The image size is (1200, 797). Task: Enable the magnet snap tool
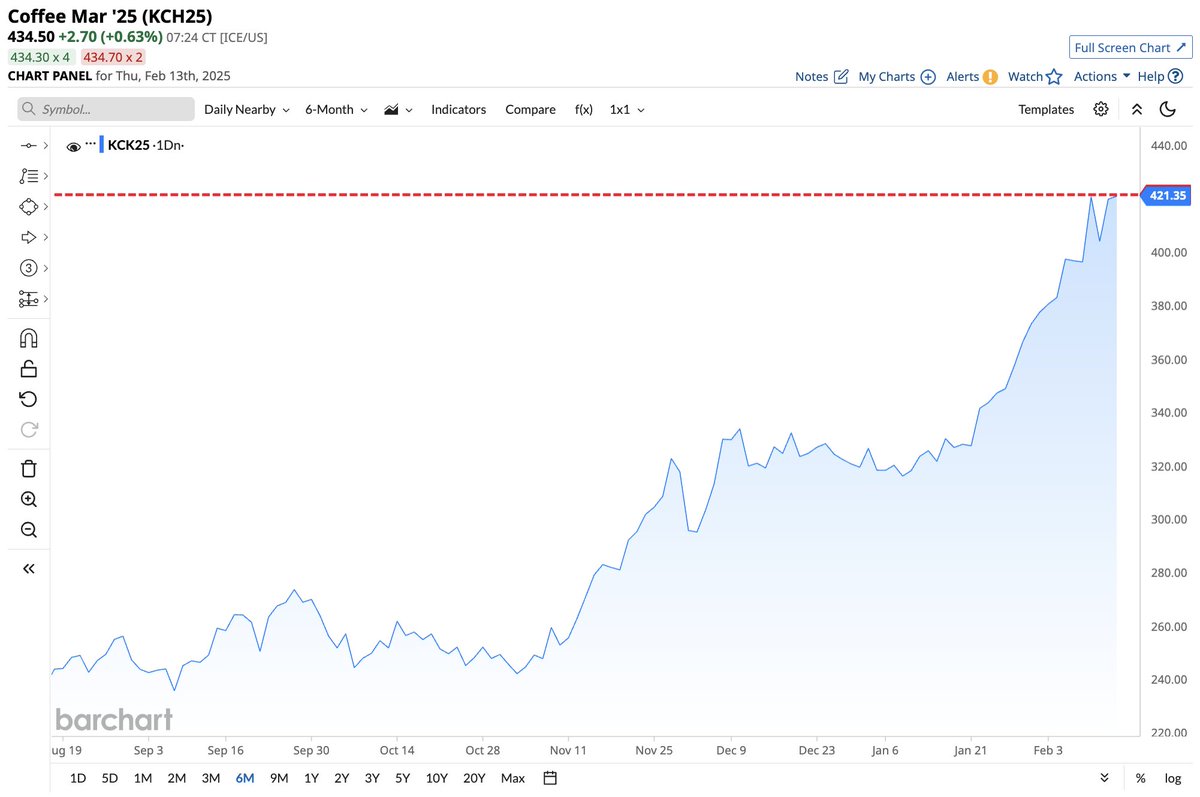[x=27, y=337]
